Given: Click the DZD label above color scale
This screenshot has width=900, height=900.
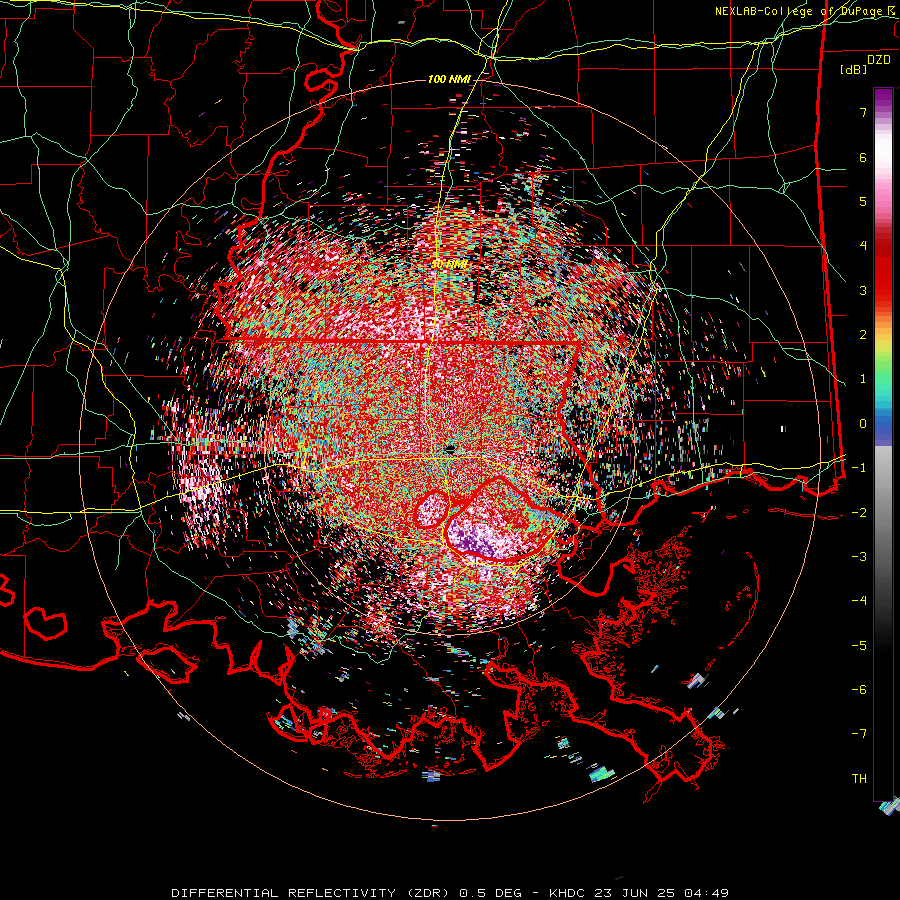Looking at the screenshot, I should point(878,60).
